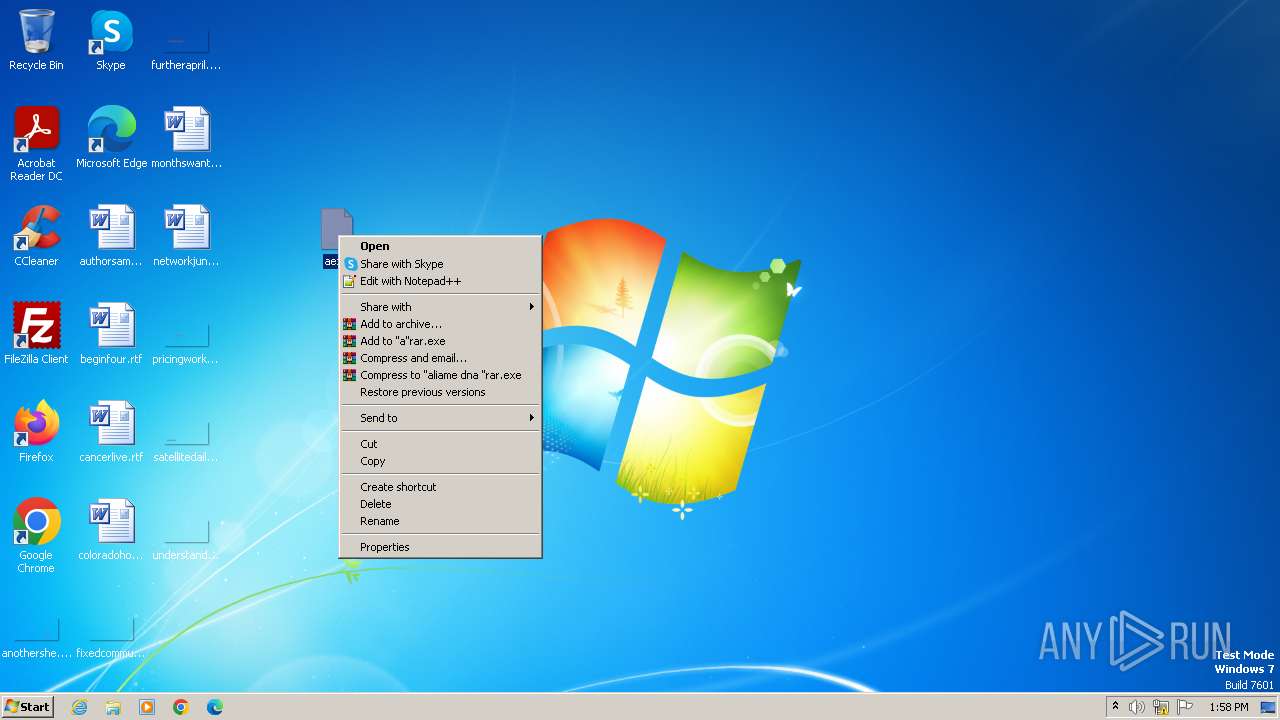Choose Edit with Notepad++
The height and width of the screenshot is (720, 1280).
pyautogui.click(x=440, y=281)
